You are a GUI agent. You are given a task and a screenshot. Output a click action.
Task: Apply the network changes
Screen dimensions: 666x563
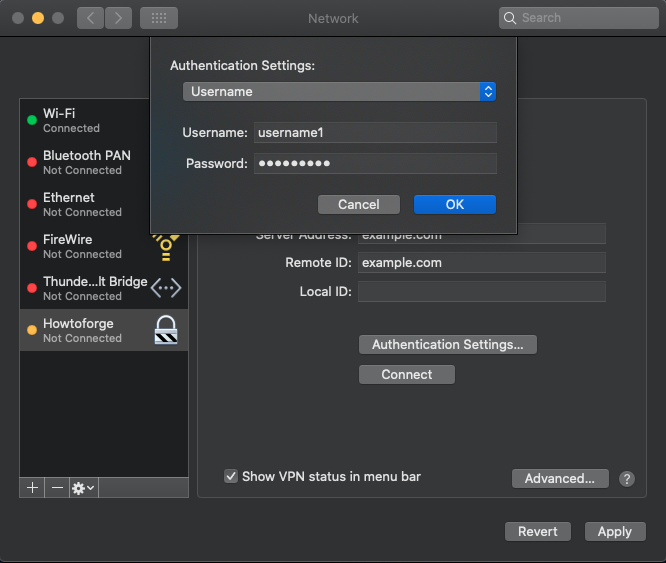615,532
